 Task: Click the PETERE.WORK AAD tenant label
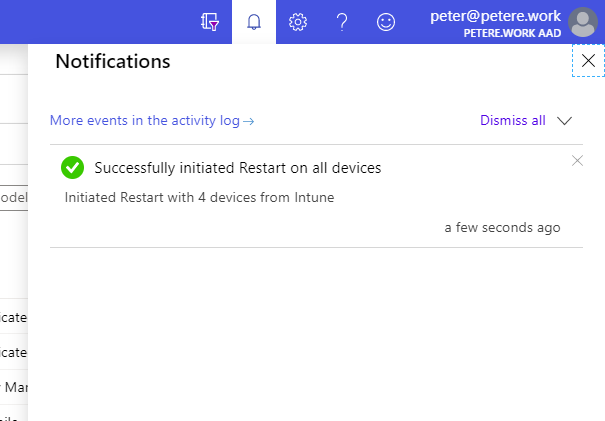point(512,33)
